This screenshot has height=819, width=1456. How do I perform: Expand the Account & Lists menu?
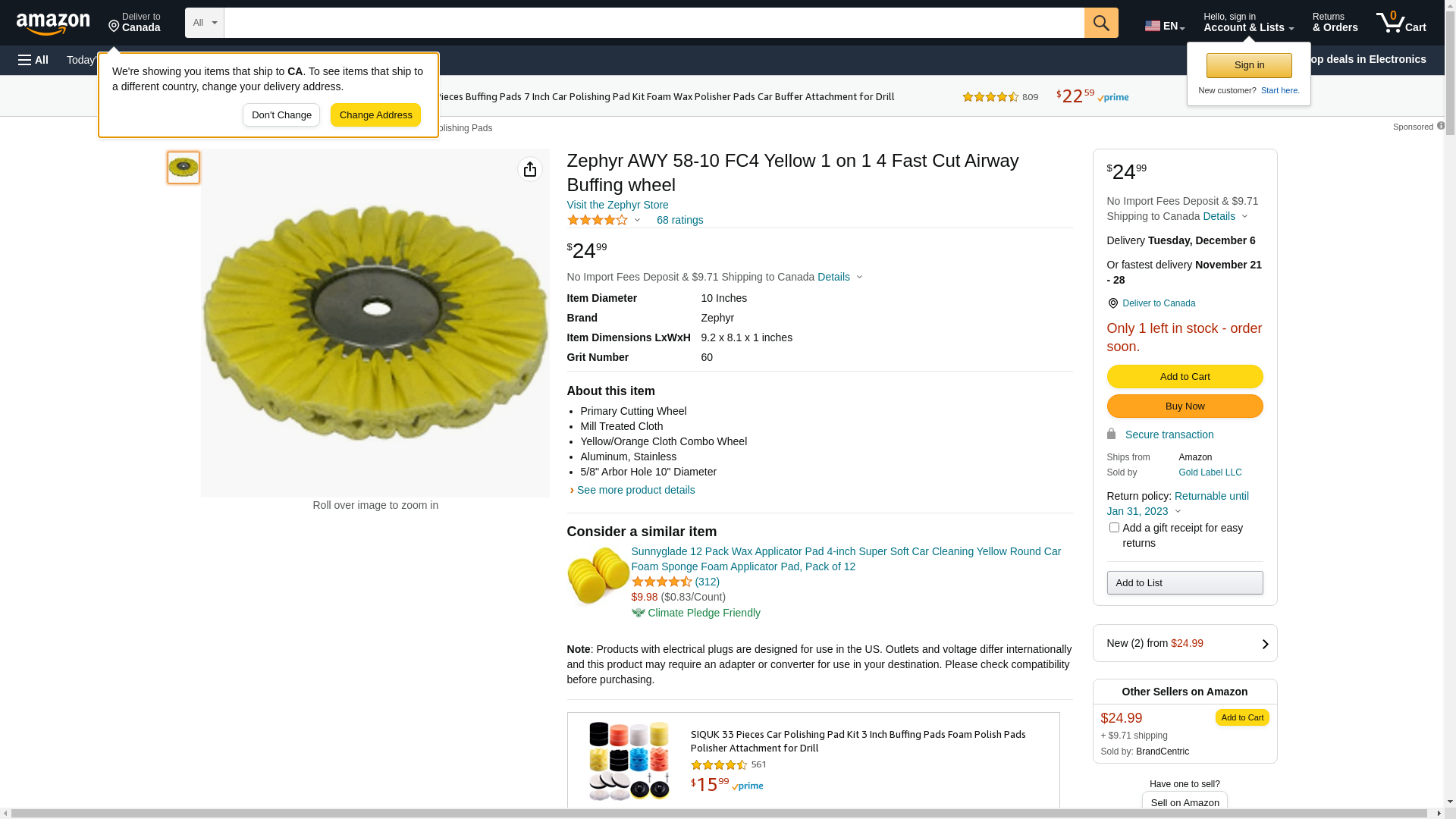point(1248,23)
